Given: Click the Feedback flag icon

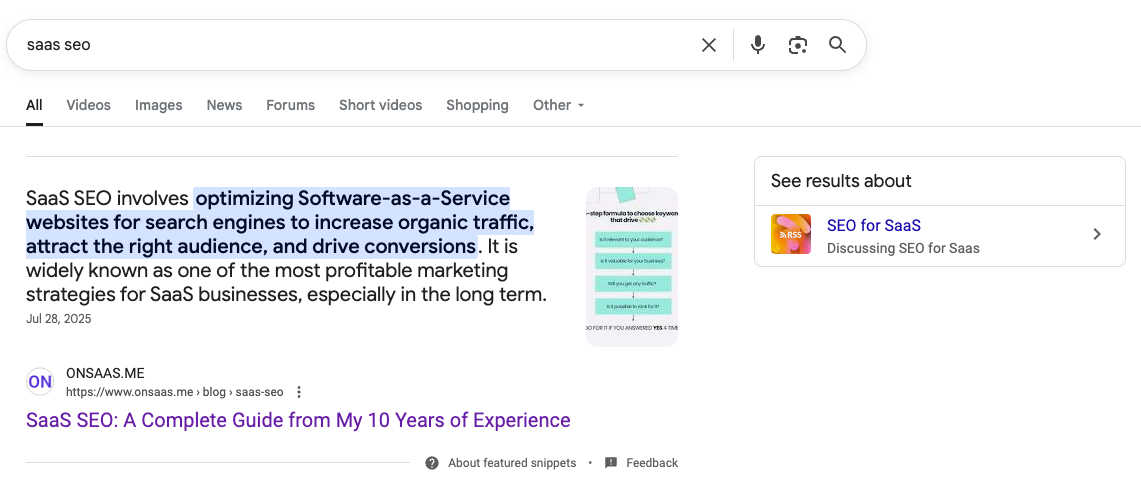Looking at the screenshot, I should (x=611, y=463).
